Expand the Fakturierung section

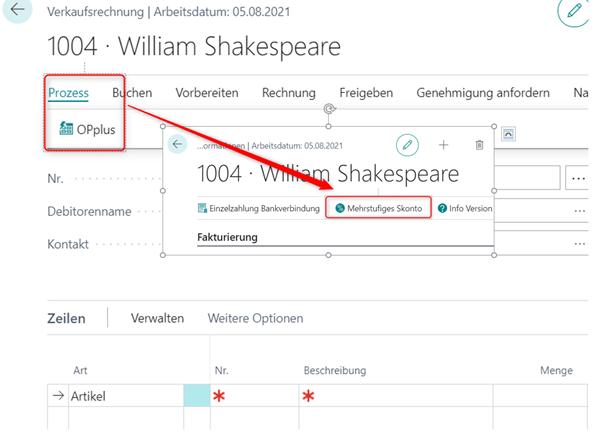point(227,237)
